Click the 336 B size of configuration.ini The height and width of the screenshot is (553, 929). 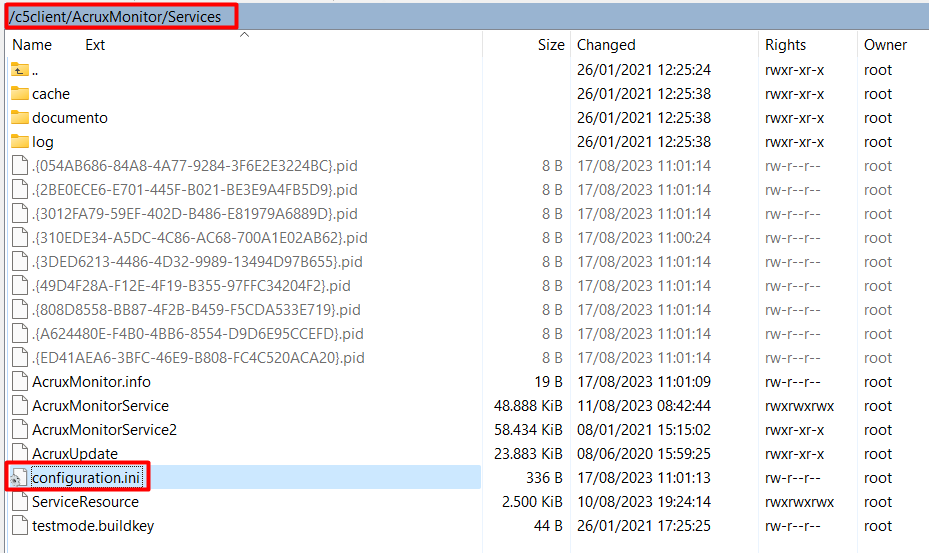pyautogui.click(x=544, y=478)
